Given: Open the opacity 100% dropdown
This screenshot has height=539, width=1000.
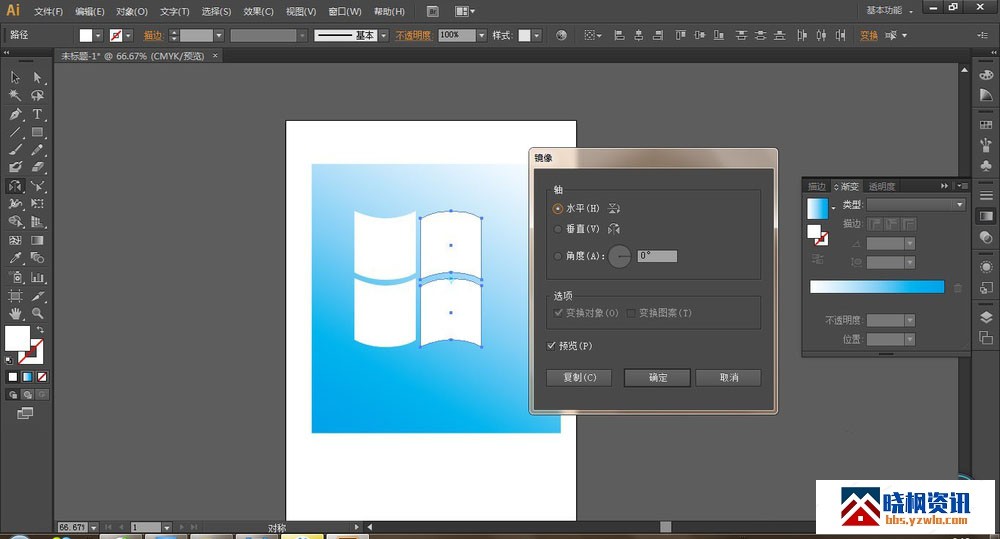Looking at the screenshot, I should point(482,36).
